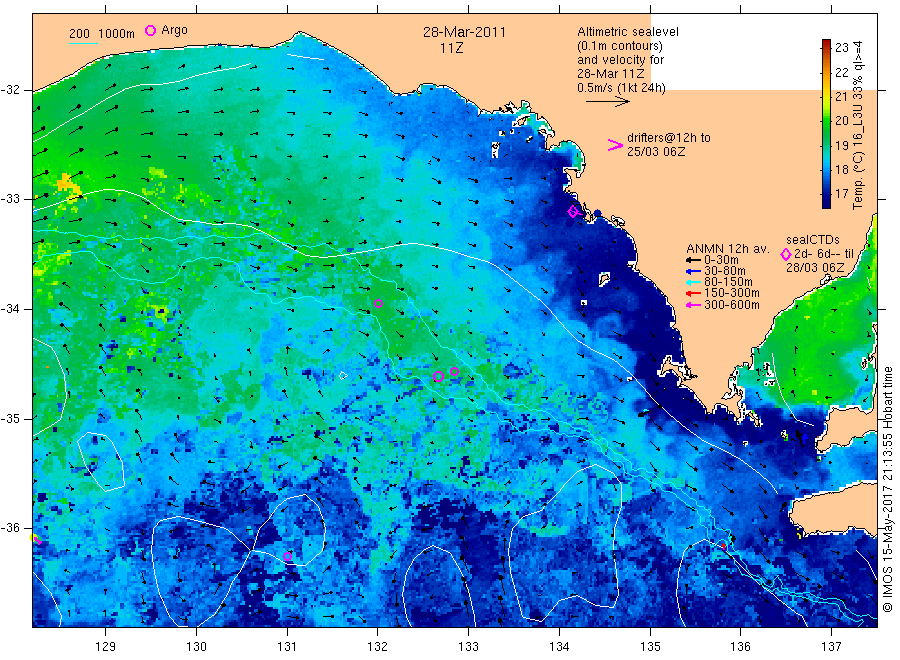Click the small white diamond near 34.6°S 131.6°E
The width and height of the screenshot is (900, 660).
(x=343, y=376)
